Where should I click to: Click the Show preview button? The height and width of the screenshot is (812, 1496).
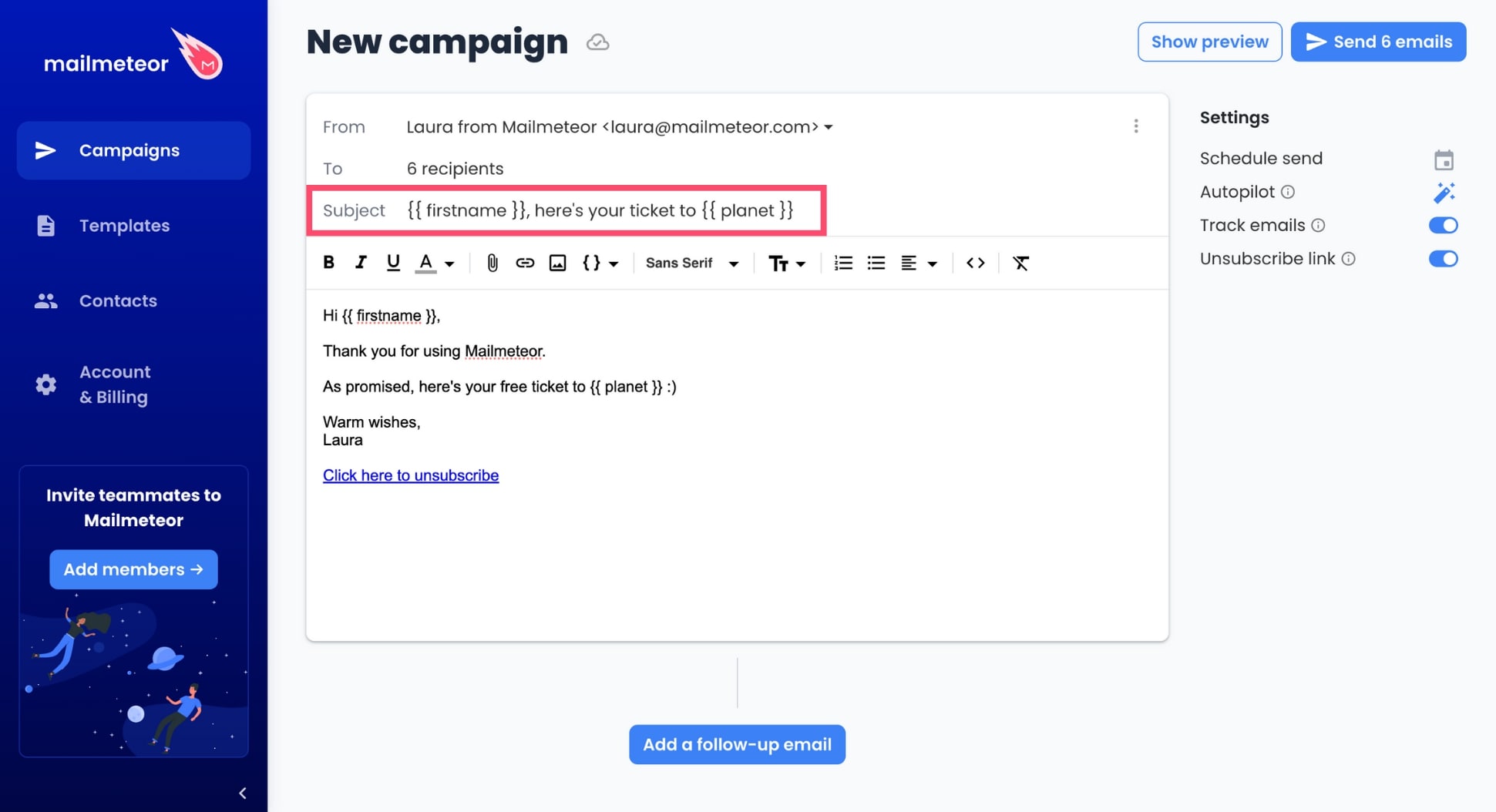coord(1209,42)
